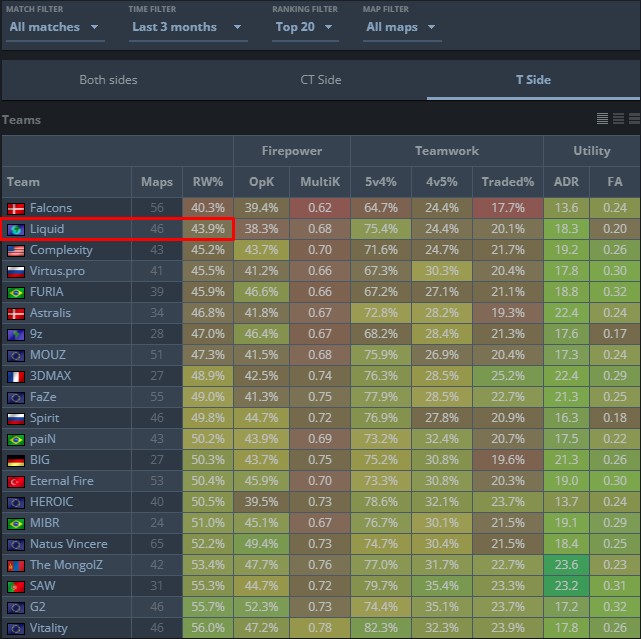
Task: Select the medium table density icon
Action: (x=618, y=119)
